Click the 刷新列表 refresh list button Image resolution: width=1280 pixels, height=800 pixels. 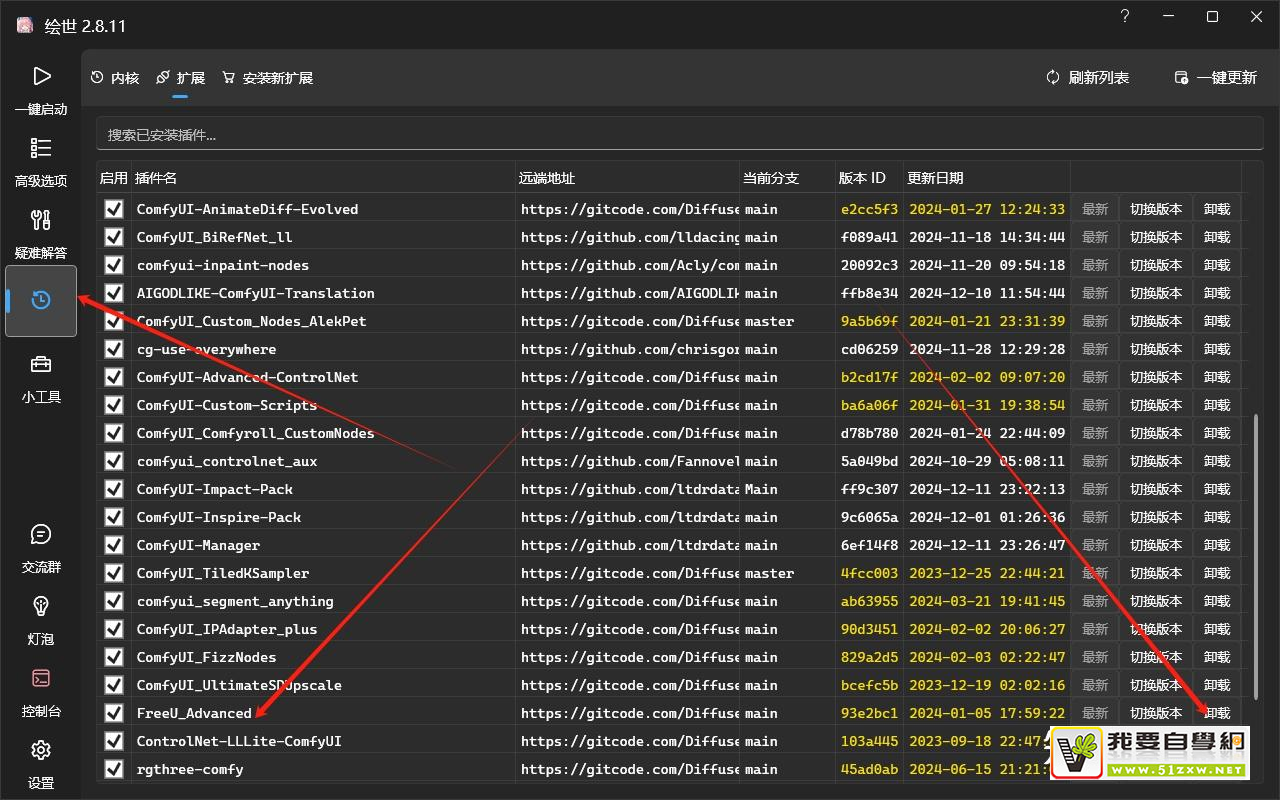[1087, 78]
